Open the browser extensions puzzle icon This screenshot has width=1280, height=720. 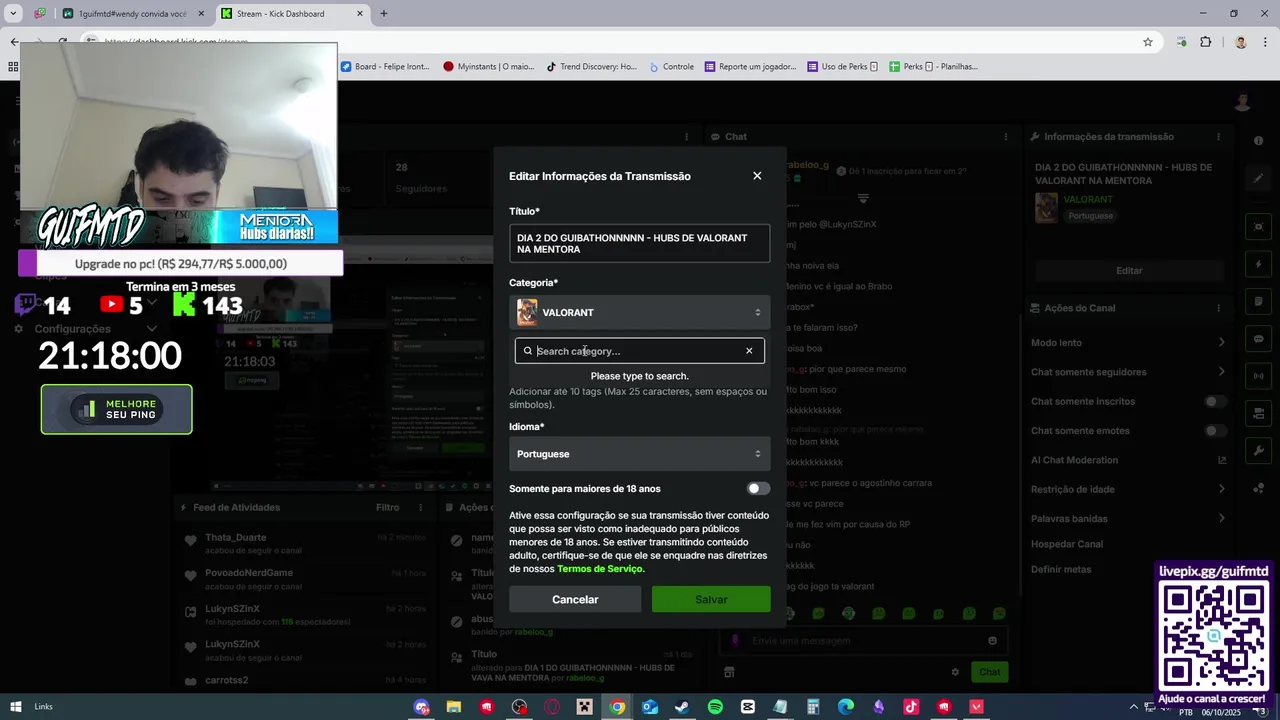pos(1205,42)
